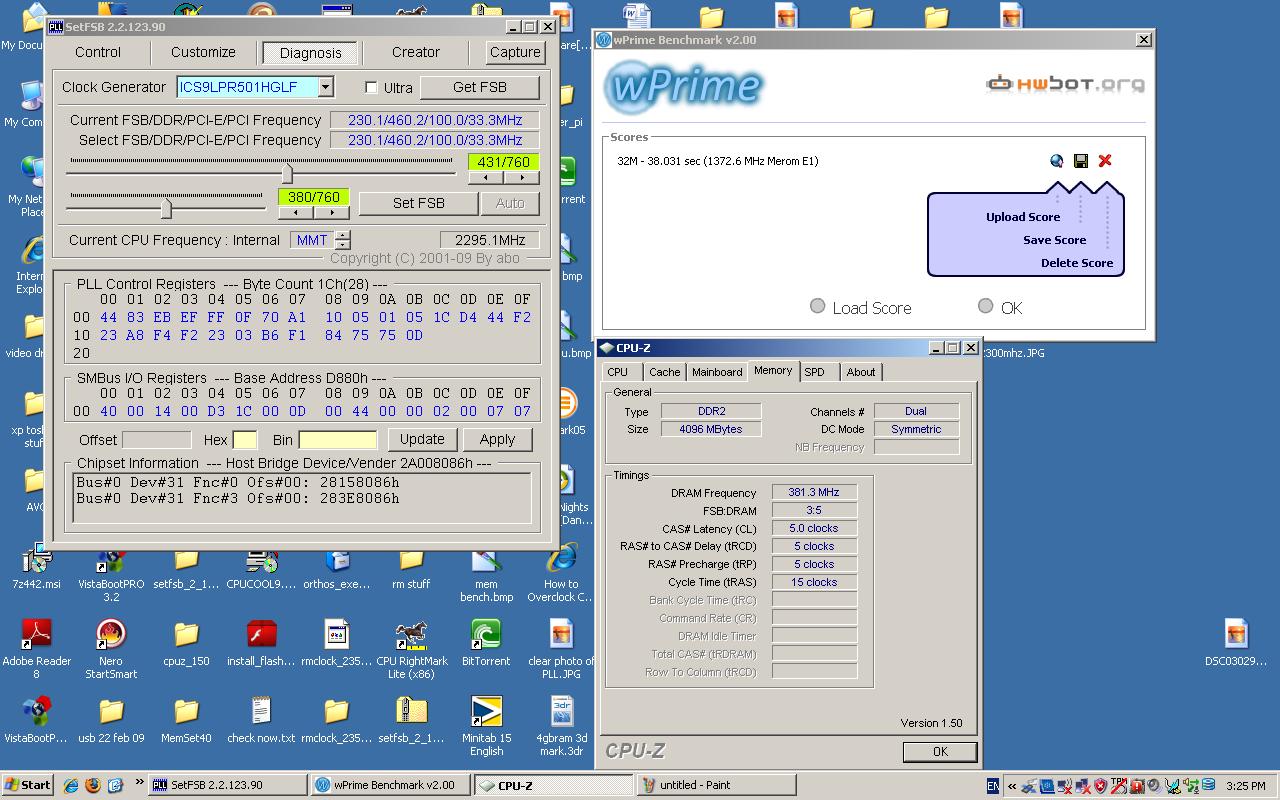
Task: Click the right arrow under the 431/760 value
Action: (x=521, y=177)
